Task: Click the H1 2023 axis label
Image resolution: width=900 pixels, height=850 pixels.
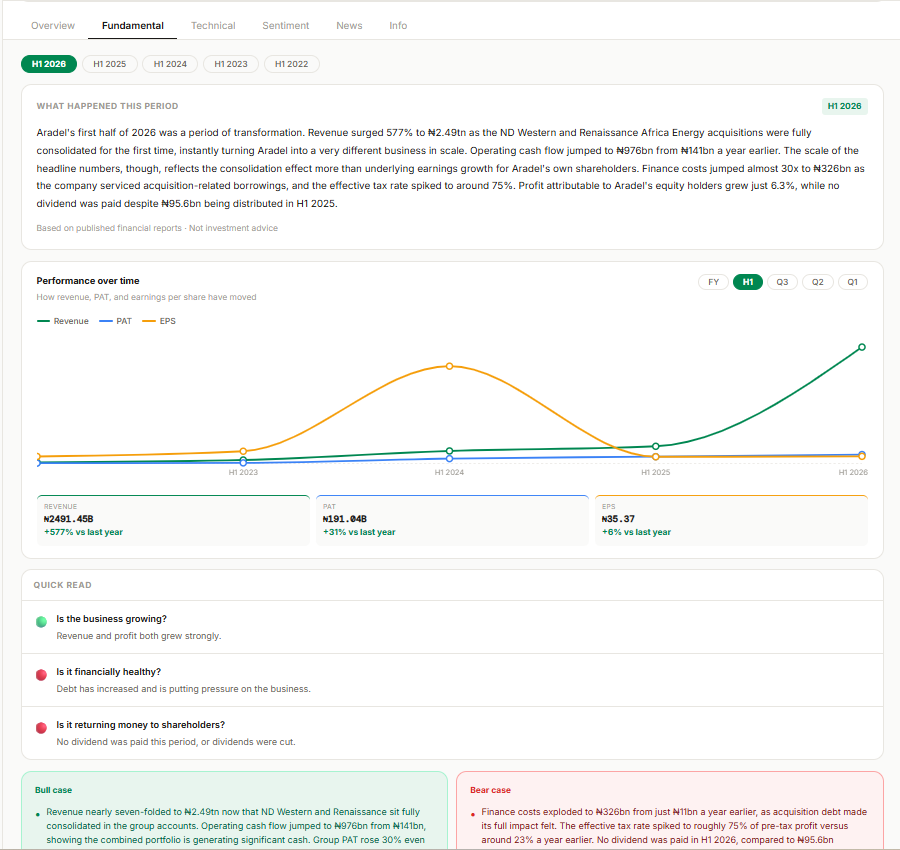Action: click(x=243, y=472)
